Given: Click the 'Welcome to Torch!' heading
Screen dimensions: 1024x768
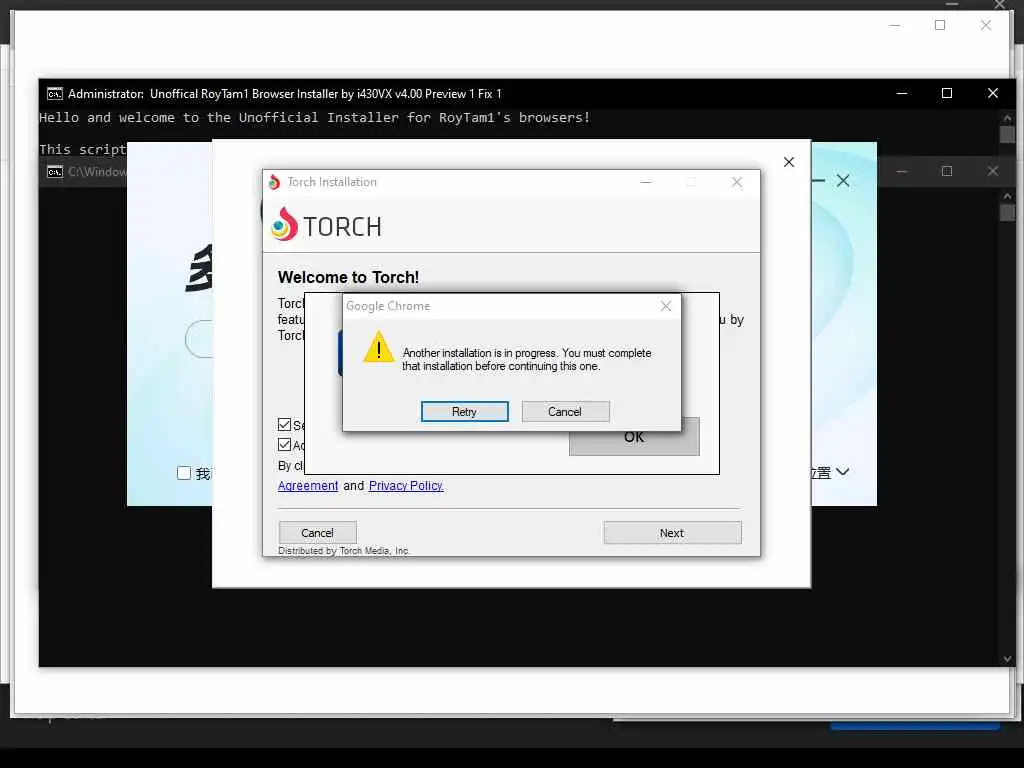Looking at the screenshot, I should [x=348, y=277].
